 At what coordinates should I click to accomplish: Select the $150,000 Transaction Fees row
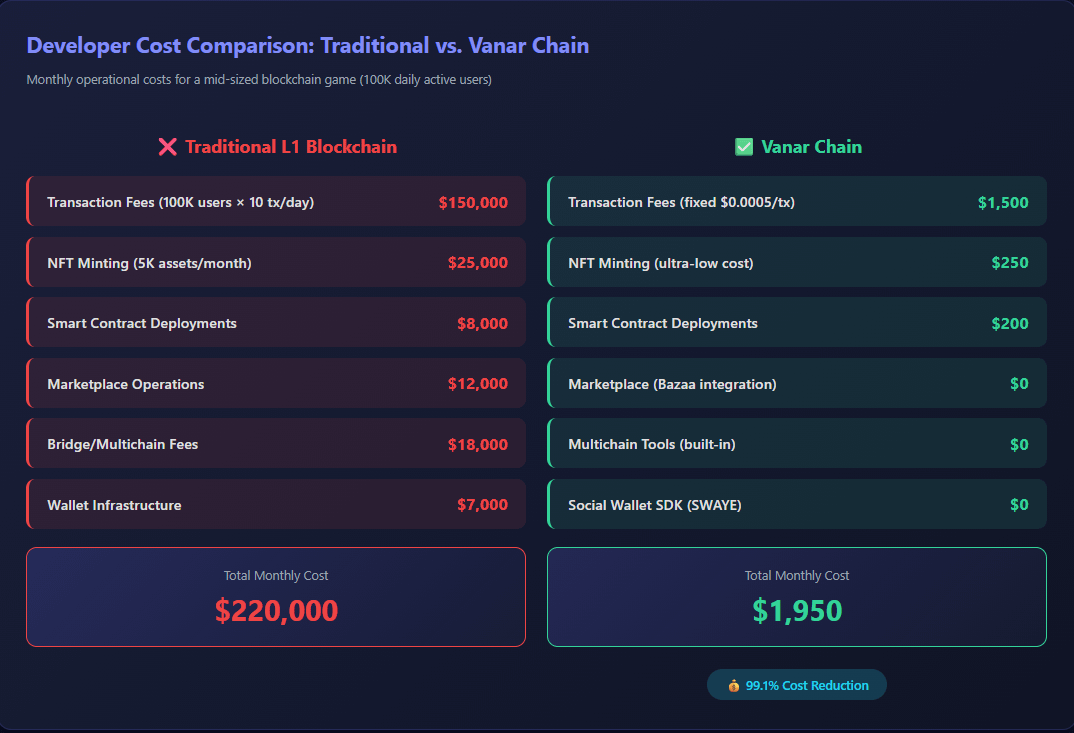[x=276, y=201]
